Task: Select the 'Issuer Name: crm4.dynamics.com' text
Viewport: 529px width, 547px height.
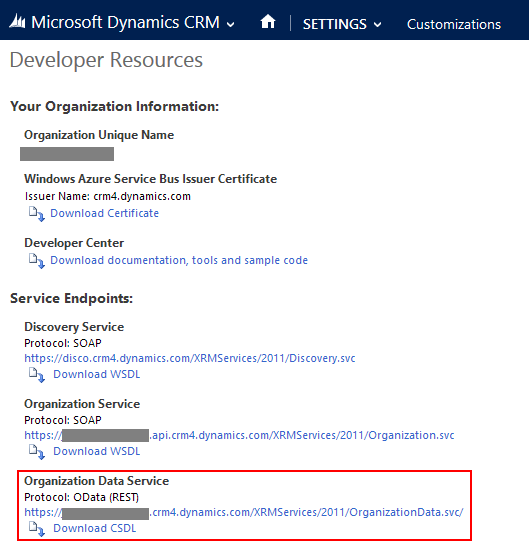Action: [x=108, y=196]
